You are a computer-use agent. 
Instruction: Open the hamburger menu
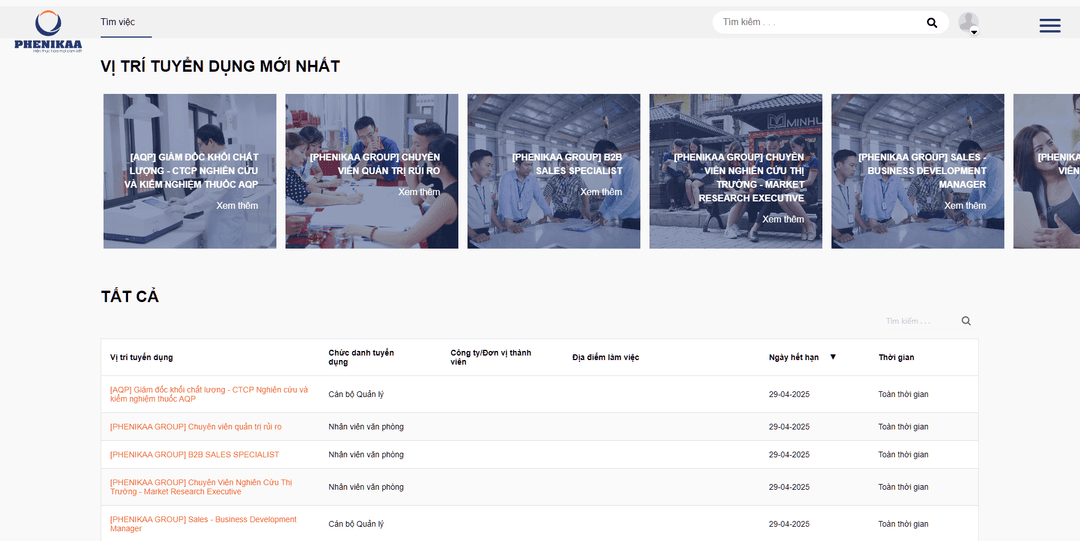tap(1049, 26)
